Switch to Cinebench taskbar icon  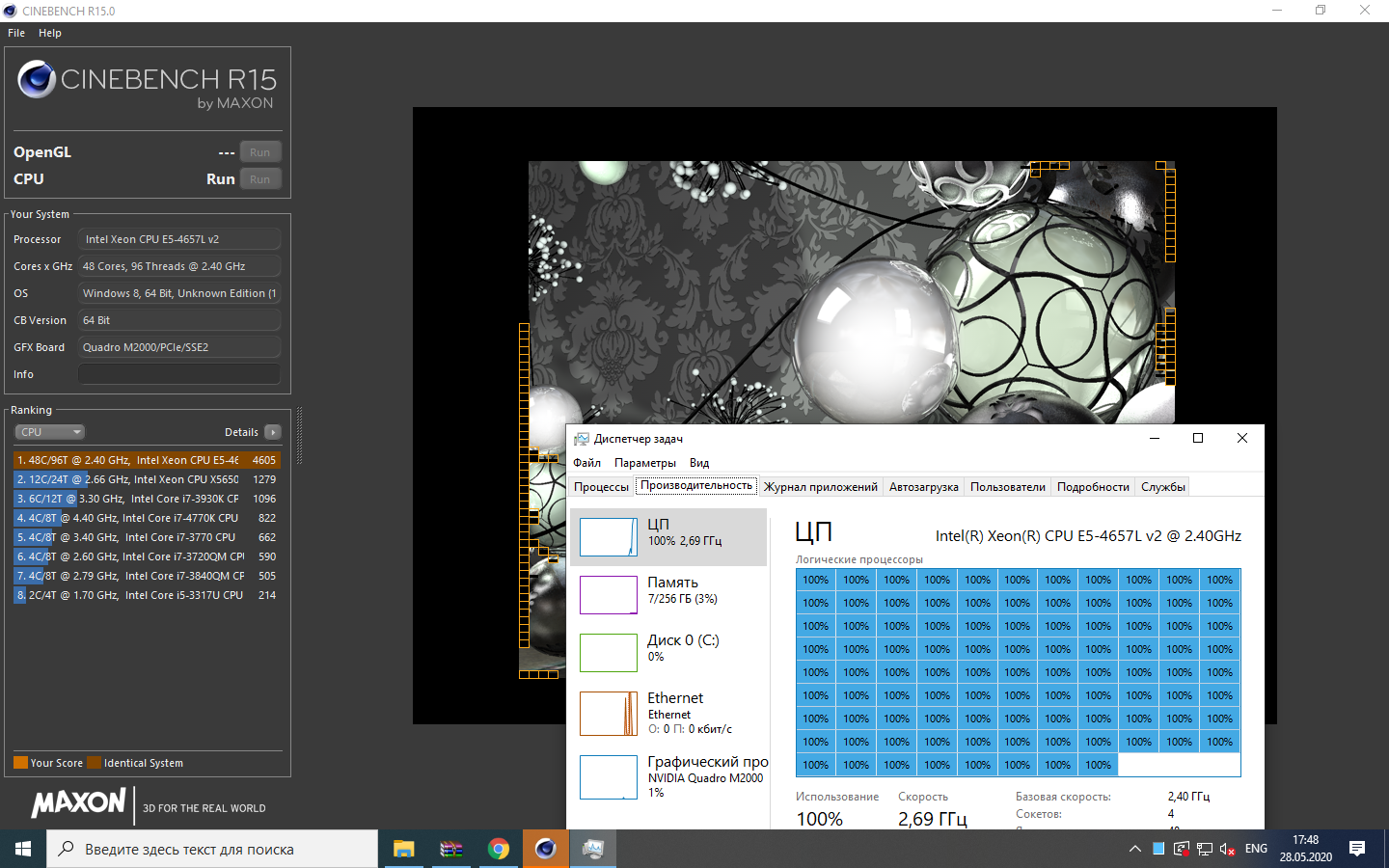pyautogui.click(x=545, y=849)
